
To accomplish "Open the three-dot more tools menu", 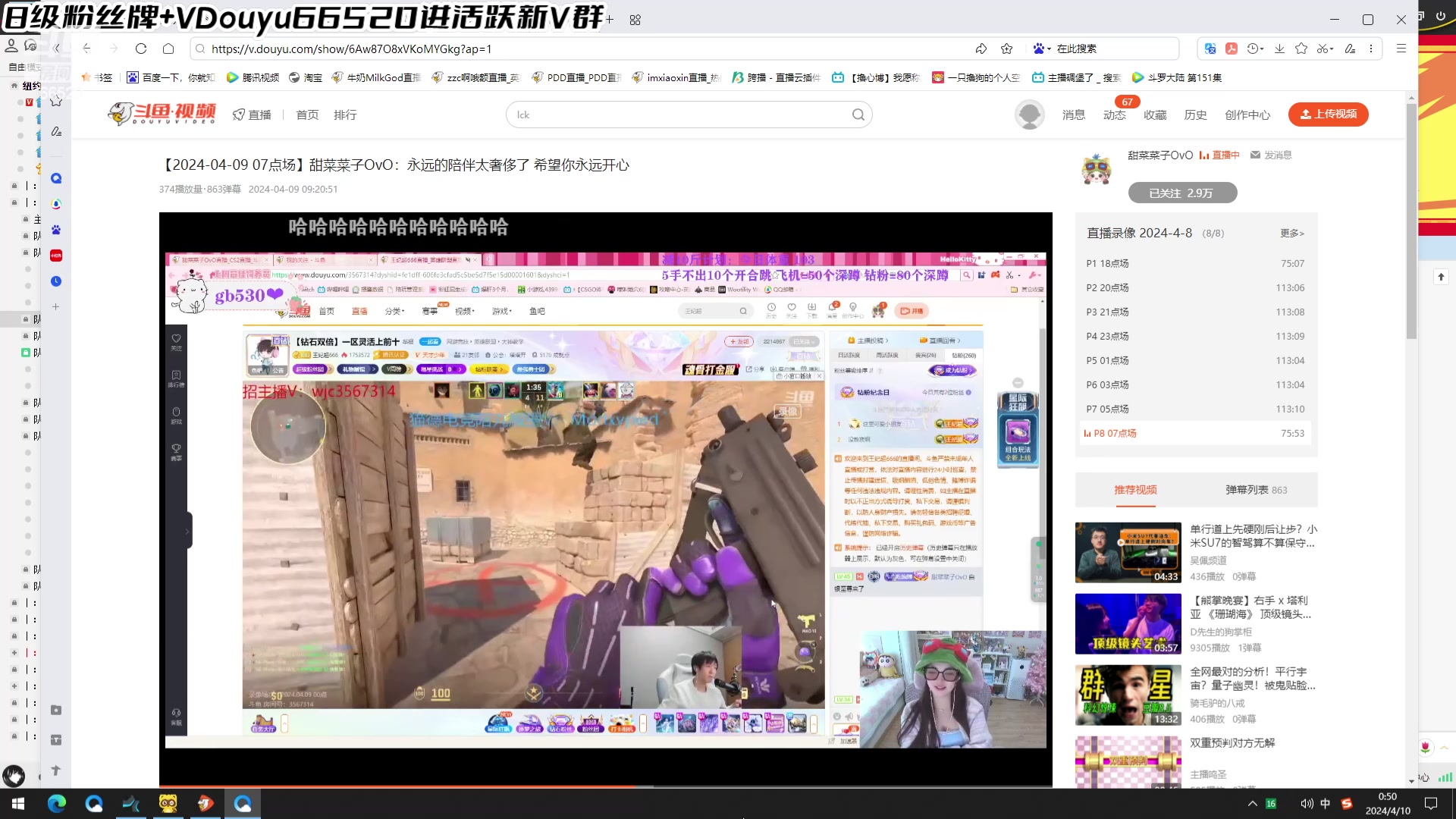I will point(1371,49).
